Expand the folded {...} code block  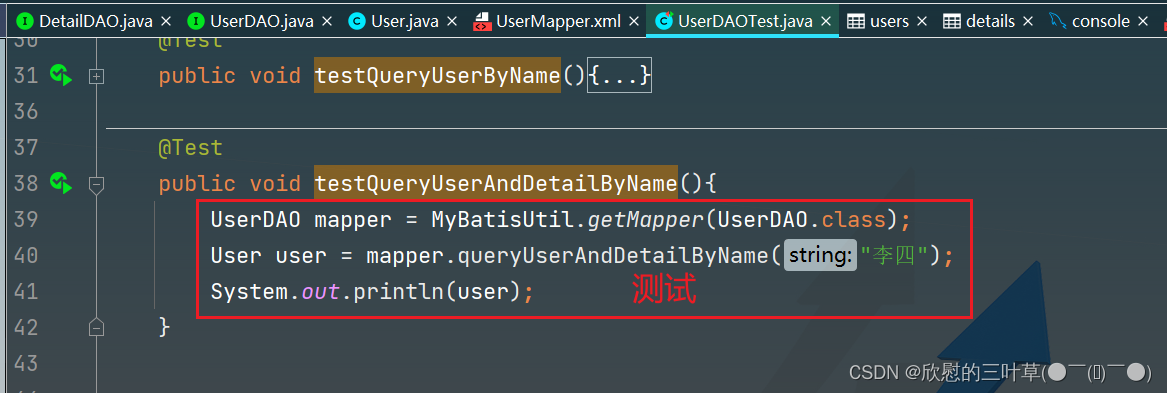[619, 76]
